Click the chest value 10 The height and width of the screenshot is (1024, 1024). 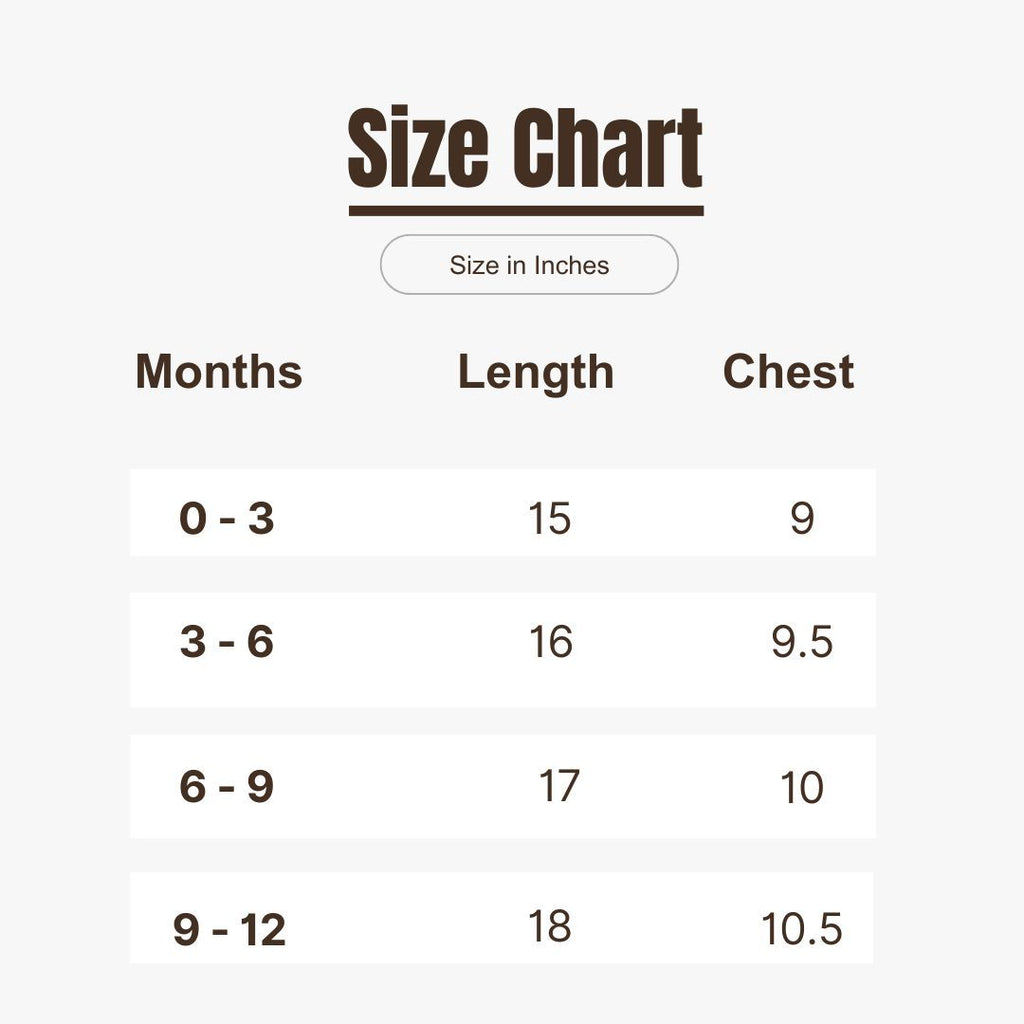pyautogui.click(x=802, y=787)
